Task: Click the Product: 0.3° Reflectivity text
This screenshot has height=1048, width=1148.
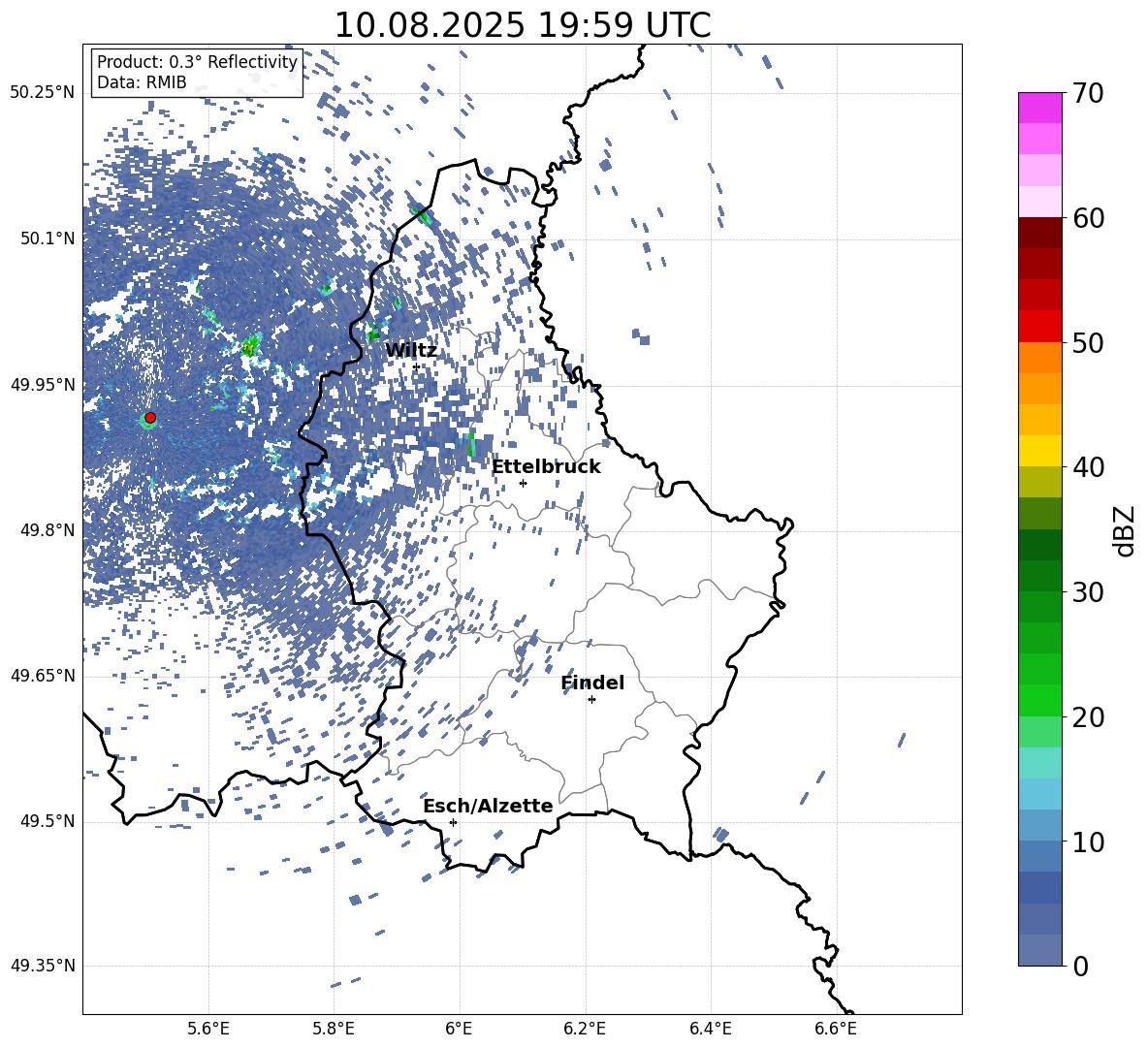Action: pyautogui.click(x=197, y=62)
